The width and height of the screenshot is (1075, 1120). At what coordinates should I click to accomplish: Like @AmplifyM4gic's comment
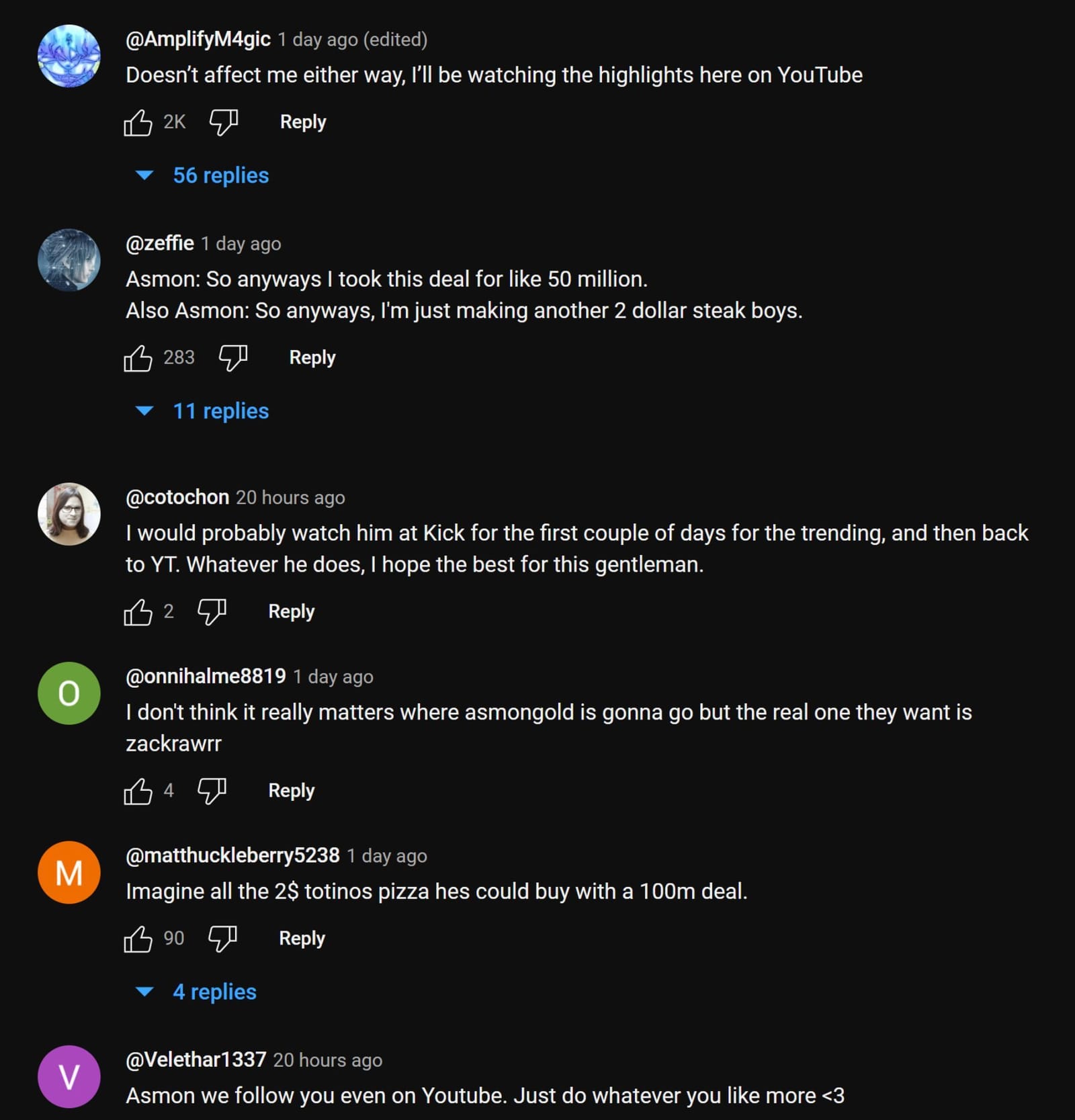click(x=140, y=122)
